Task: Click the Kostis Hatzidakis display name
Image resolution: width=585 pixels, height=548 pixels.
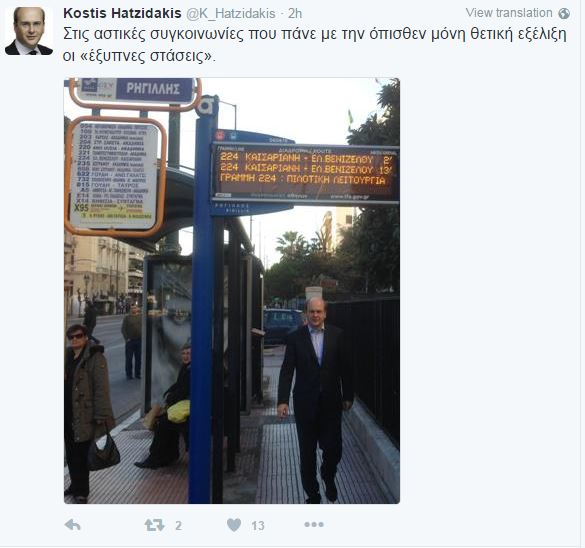Action: click(x=122, y=13)
